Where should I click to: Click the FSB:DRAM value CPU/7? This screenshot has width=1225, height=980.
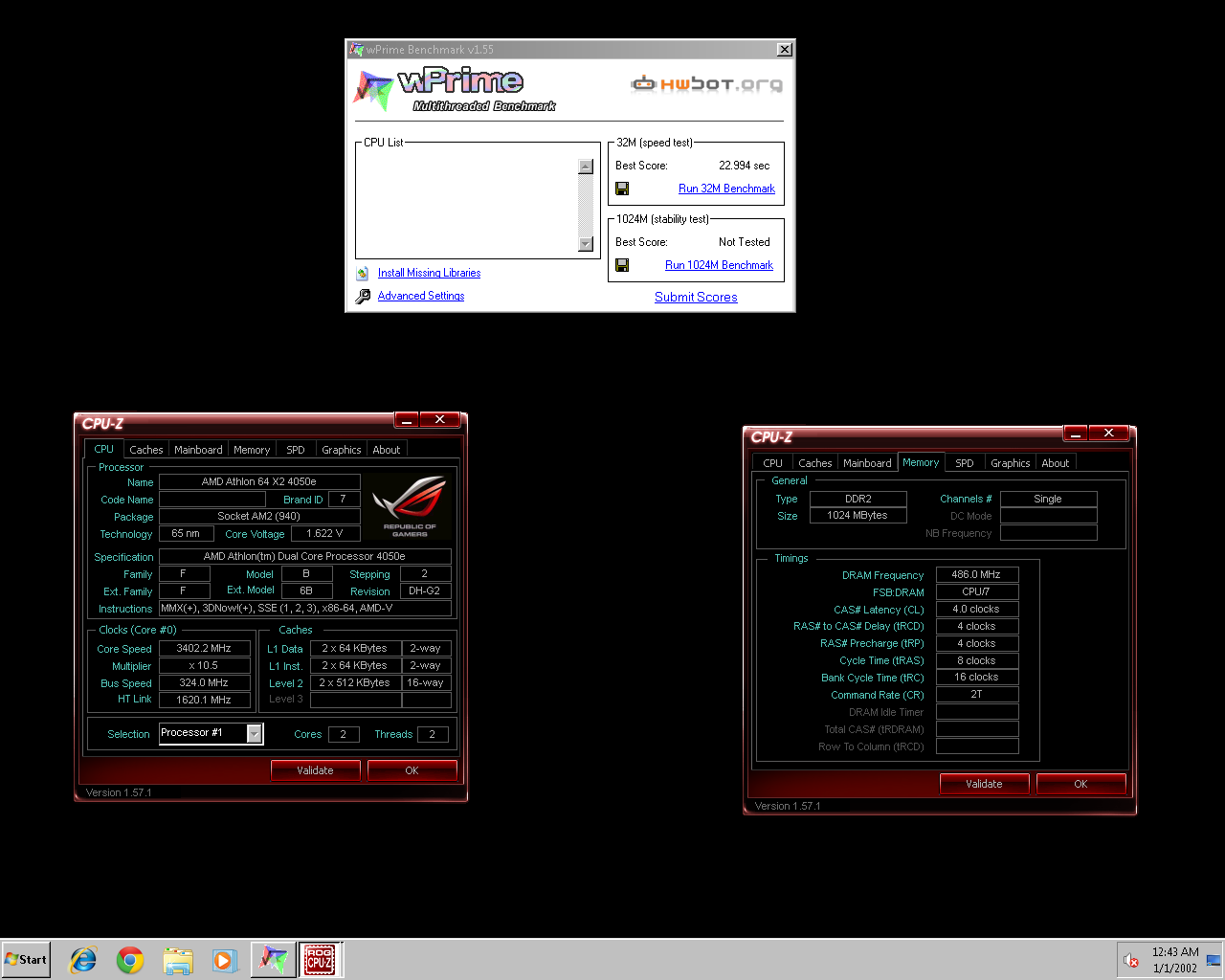977,591
